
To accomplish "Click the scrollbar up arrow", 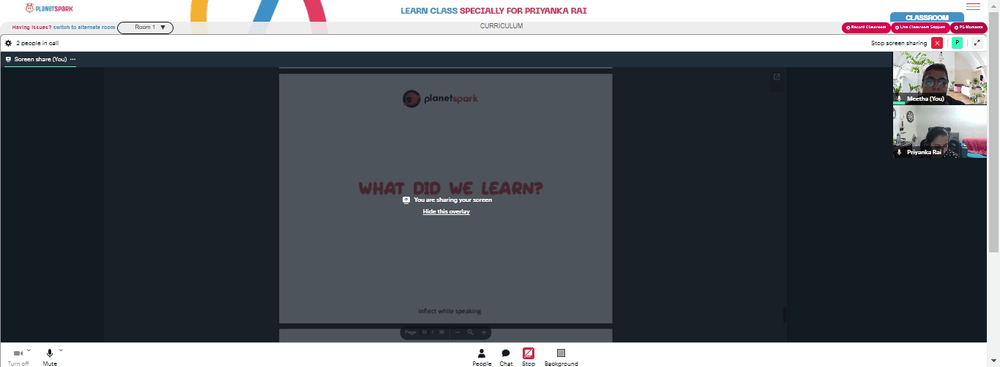I will pos(994,5).
